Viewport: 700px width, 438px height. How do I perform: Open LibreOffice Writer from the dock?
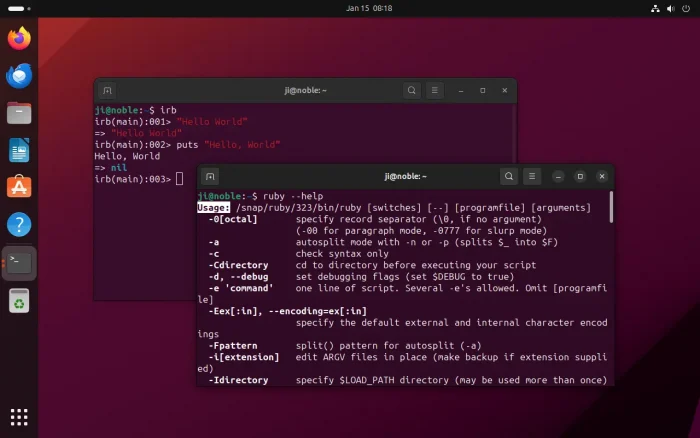click(x=19, y=150)
